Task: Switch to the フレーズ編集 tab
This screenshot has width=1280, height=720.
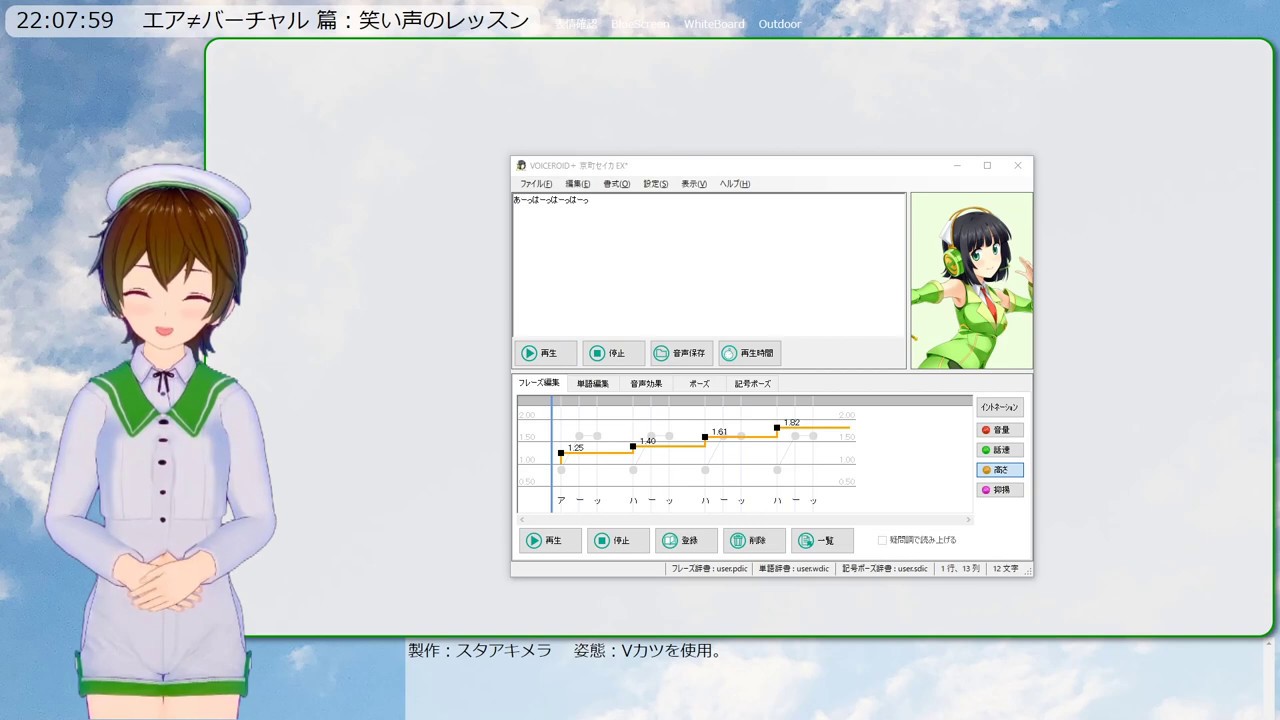Action: 538,383
